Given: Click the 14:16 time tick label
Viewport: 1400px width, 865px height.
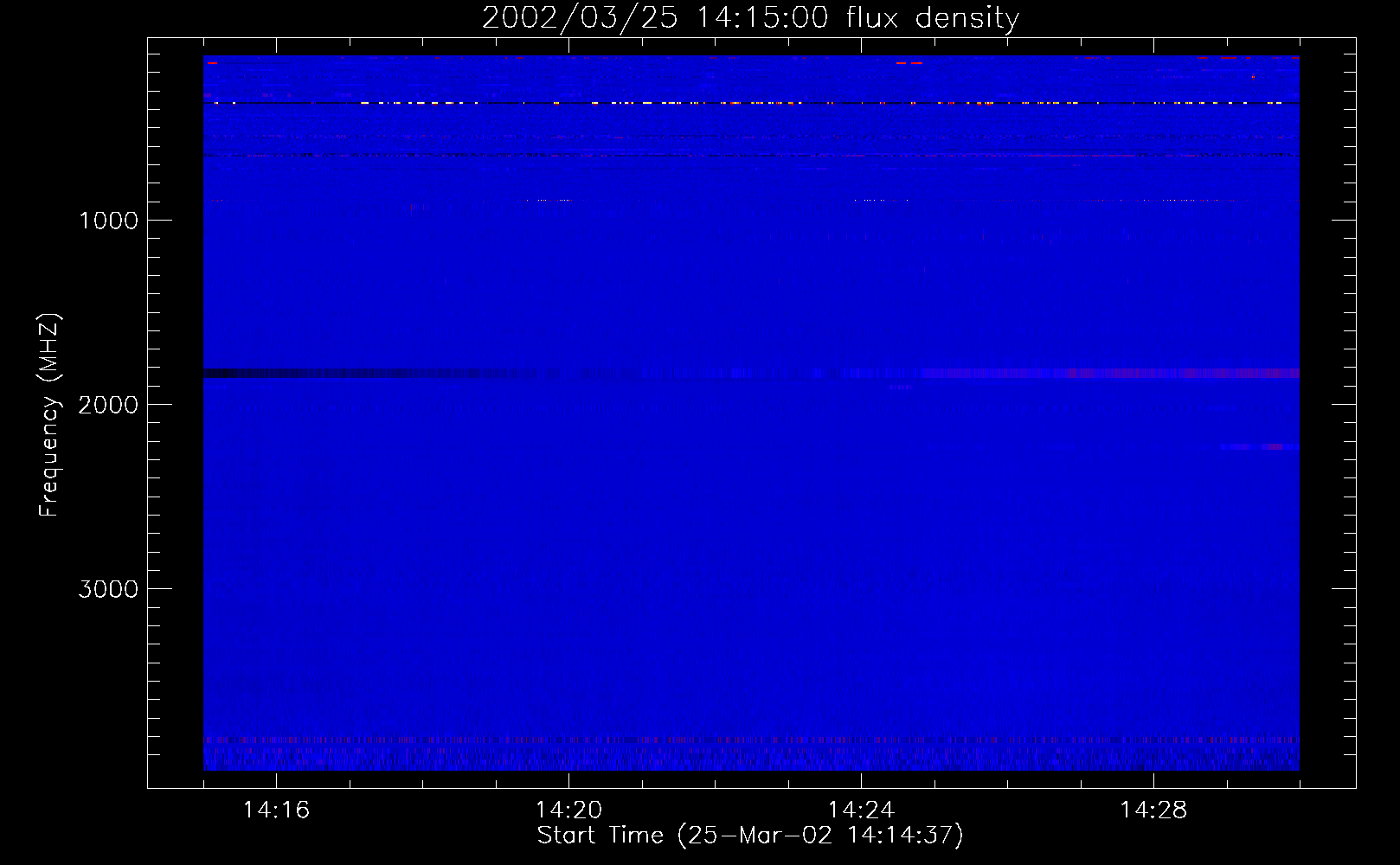Looking at the screenshot, I should click(276, 811).
